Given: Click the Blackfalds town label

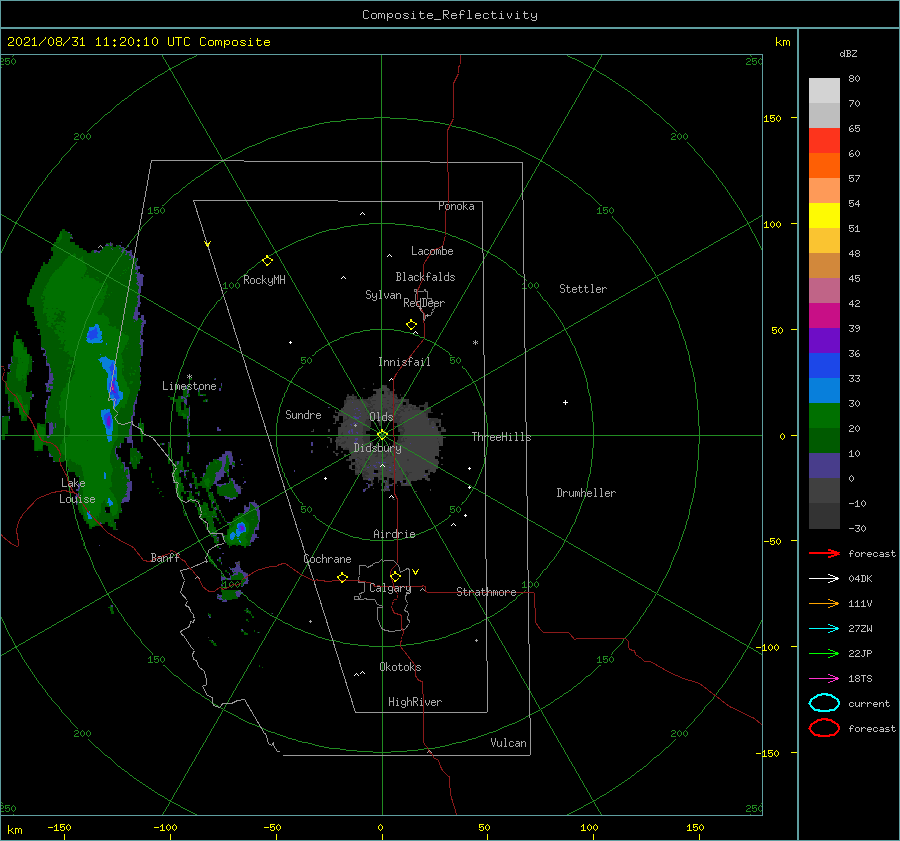Looking at the screenshot, I should click(x=425, y=277).
